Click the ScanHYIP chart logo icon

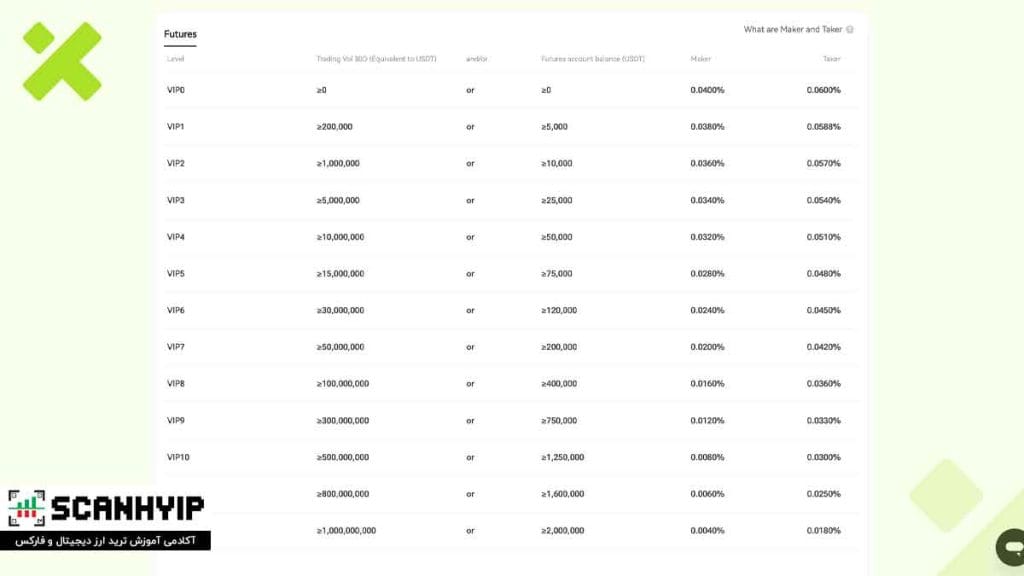[27, 508]
